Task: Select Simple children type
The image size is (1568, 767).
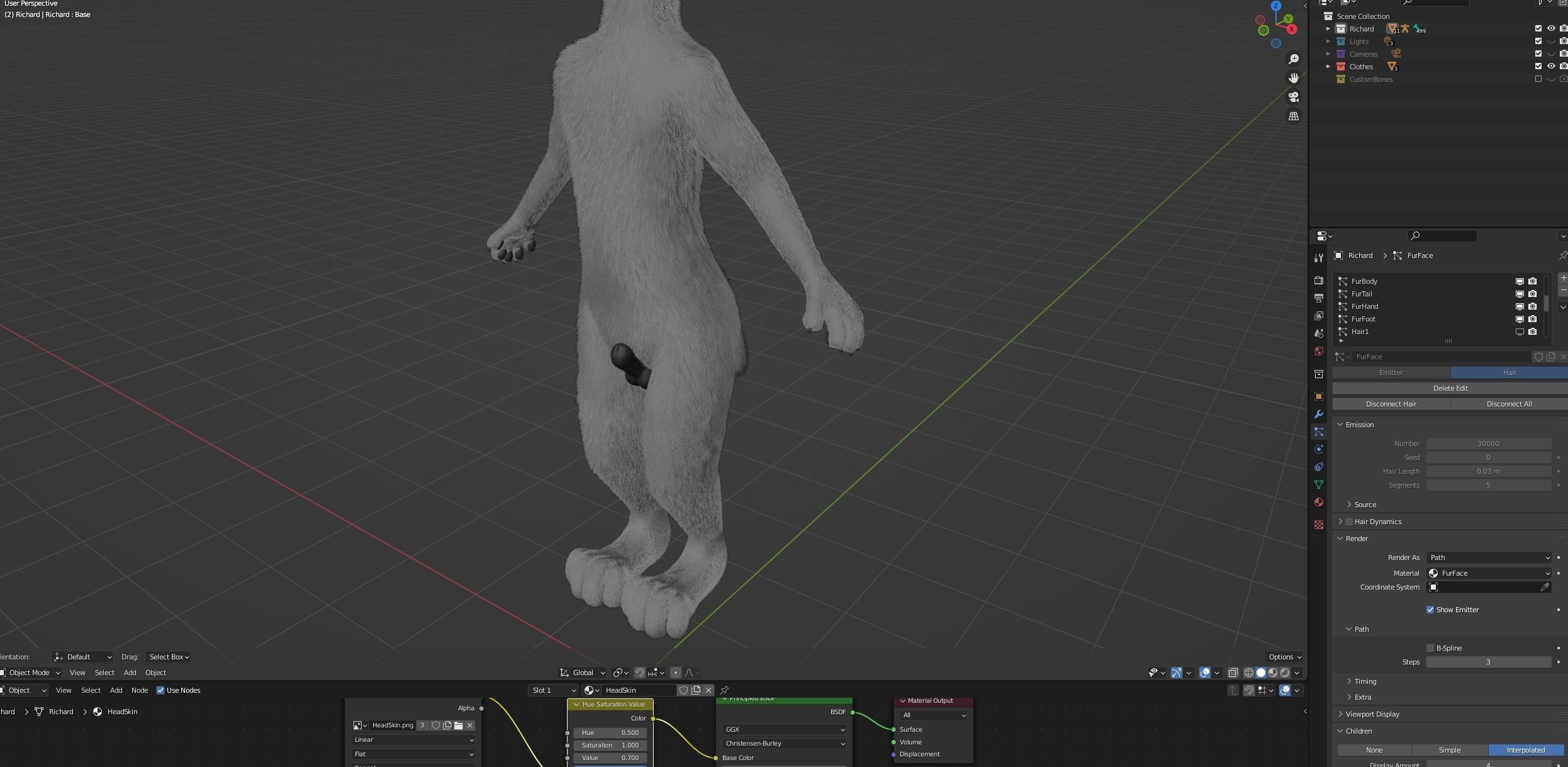Action: [x=1450, y=750]
